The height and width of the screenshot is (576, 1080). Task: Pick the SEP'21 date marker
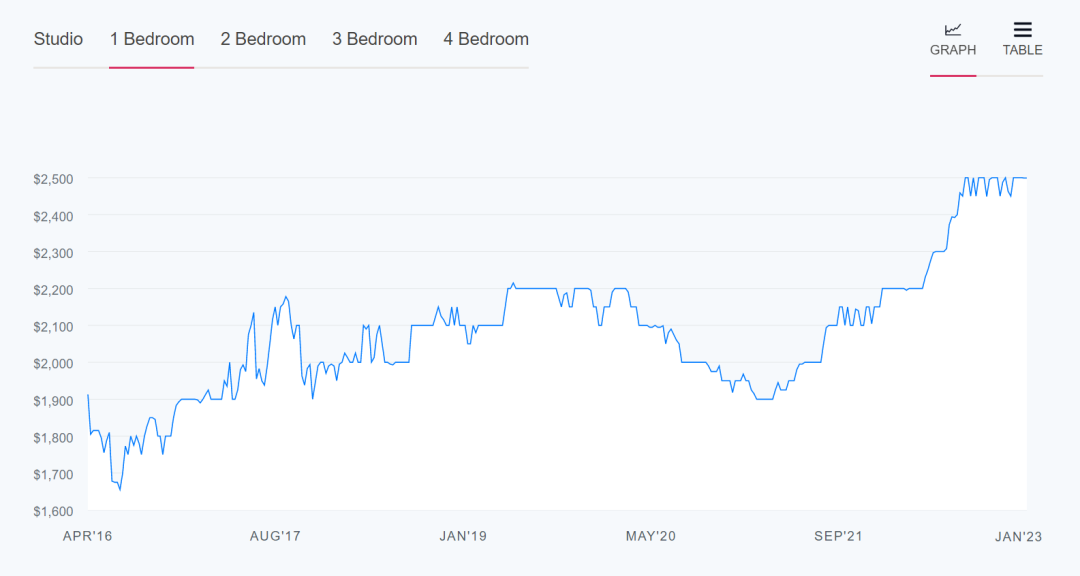coord(838,537)
